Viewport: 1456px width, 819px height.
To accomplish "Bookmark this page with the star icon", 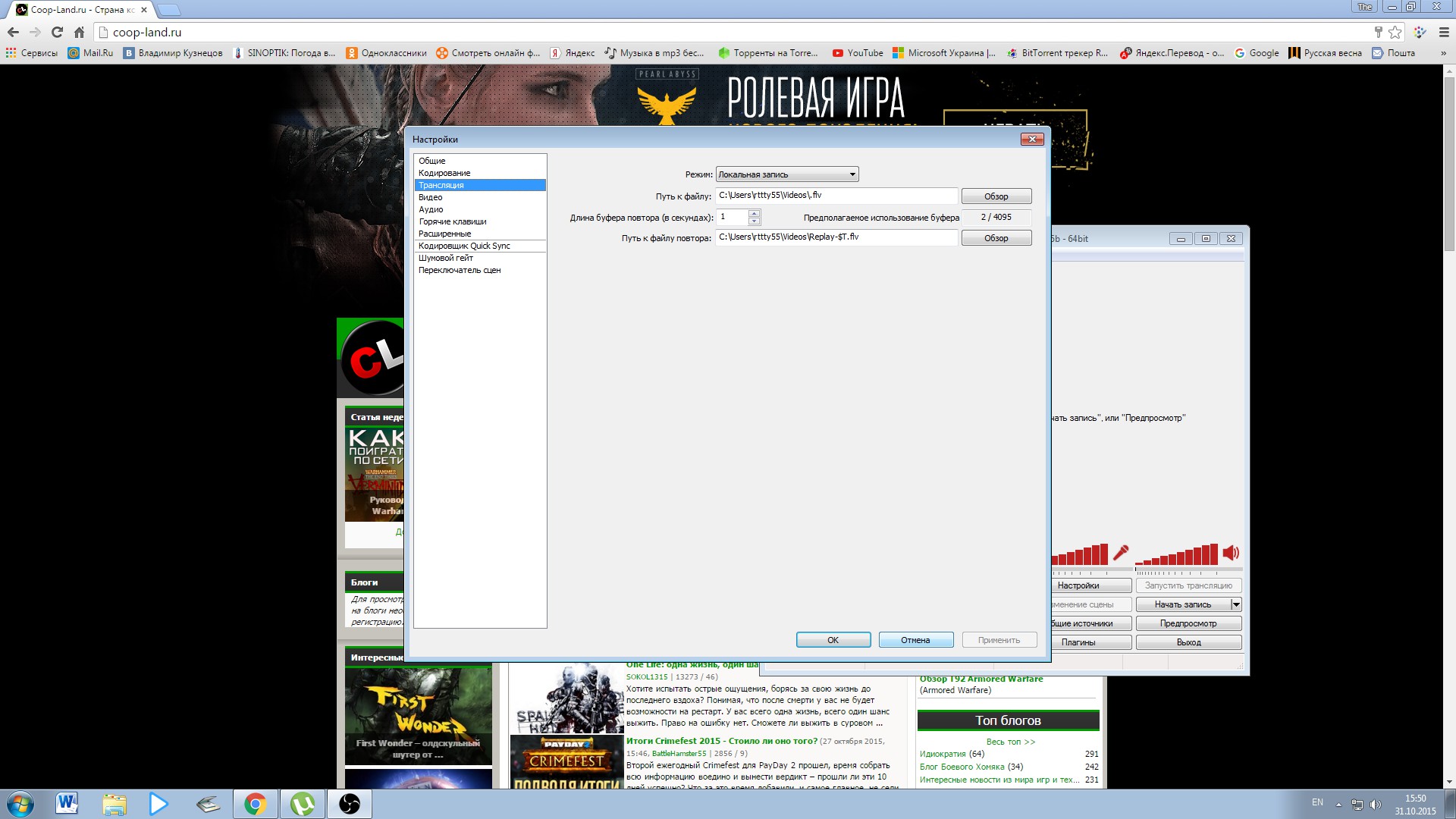I will (1395, 33).
